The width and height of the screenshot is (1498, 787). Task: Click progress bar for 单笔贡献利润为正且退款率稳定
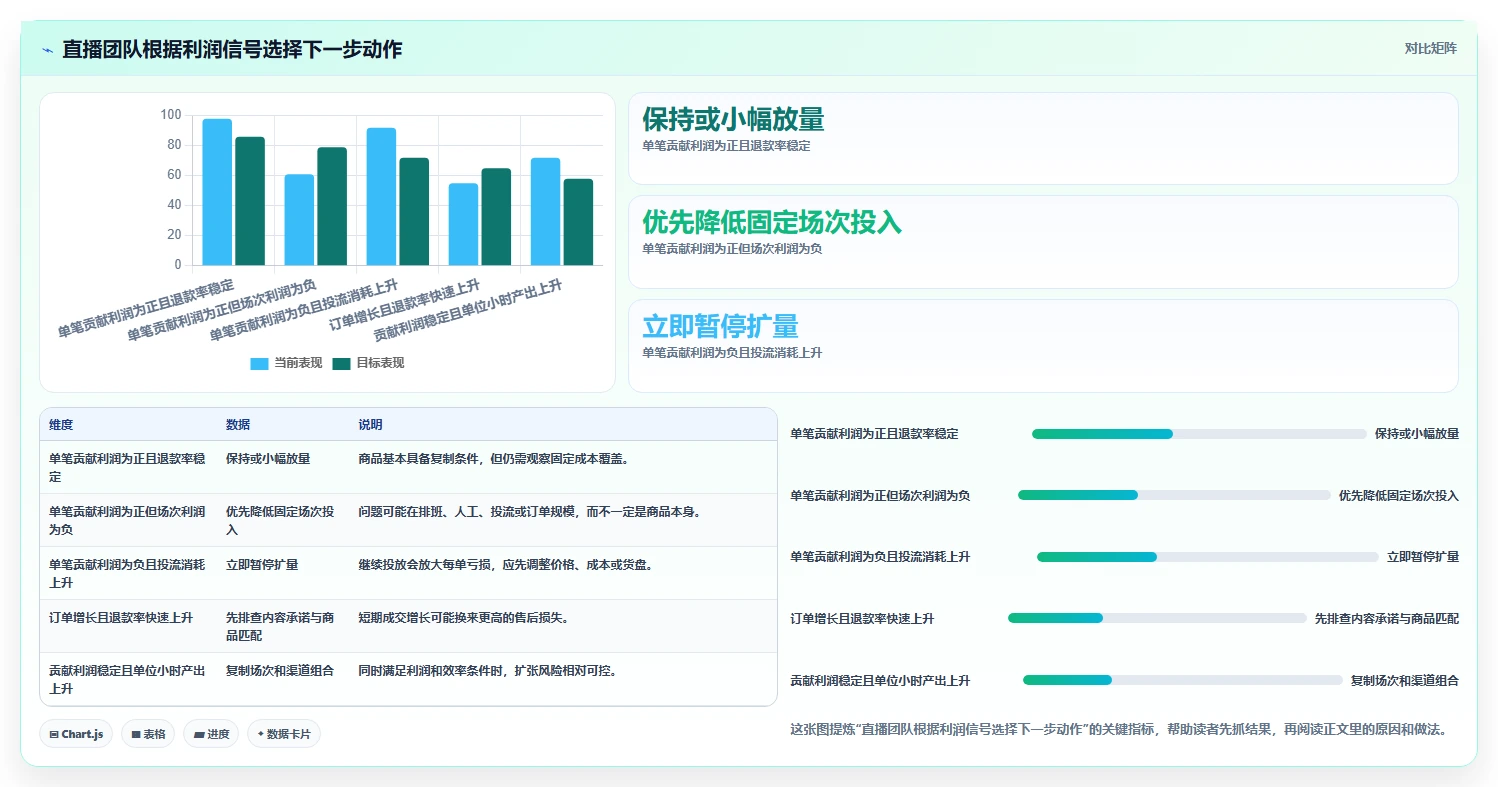1199,434
